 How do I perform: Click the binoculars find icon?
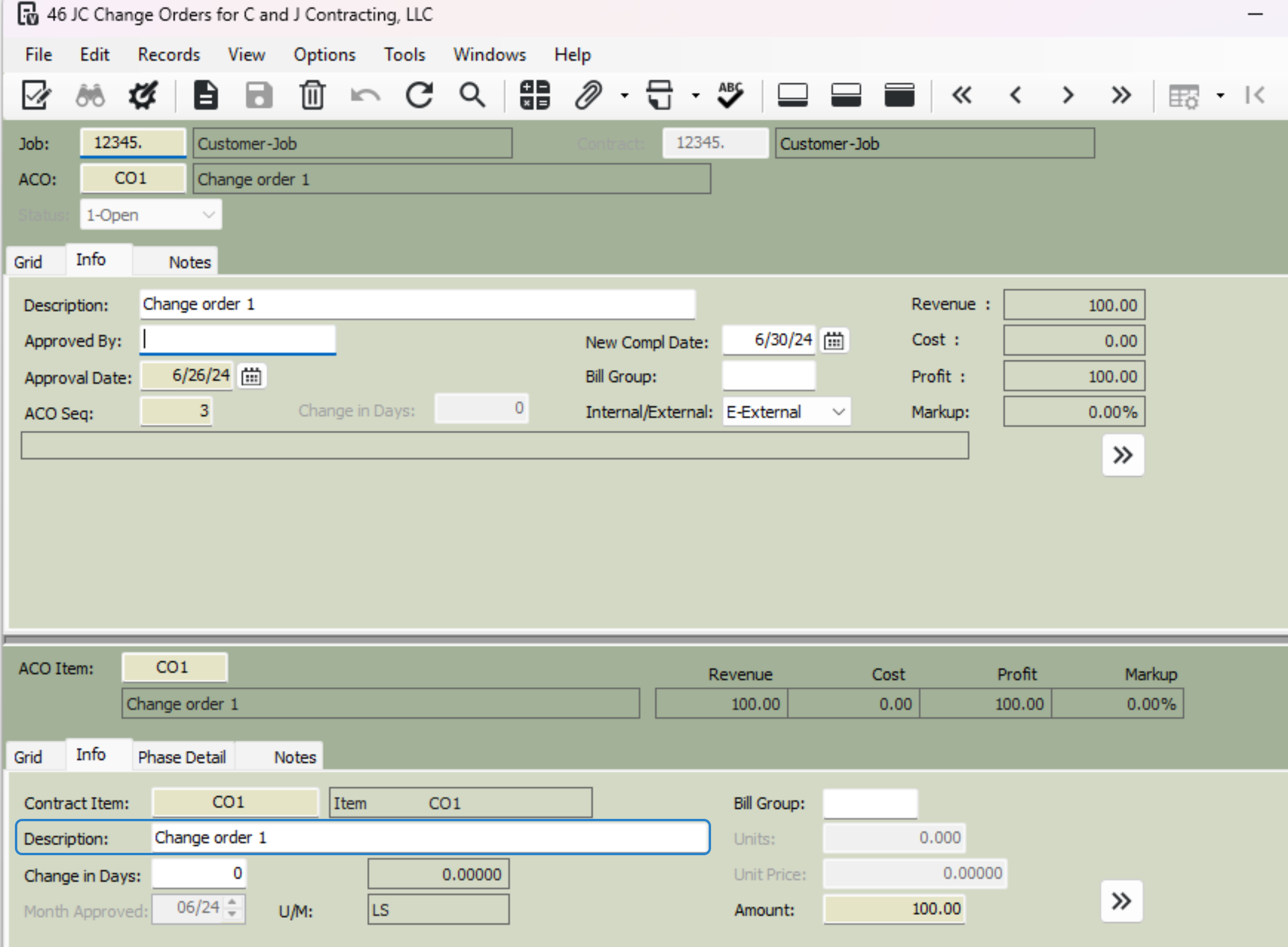90,95
